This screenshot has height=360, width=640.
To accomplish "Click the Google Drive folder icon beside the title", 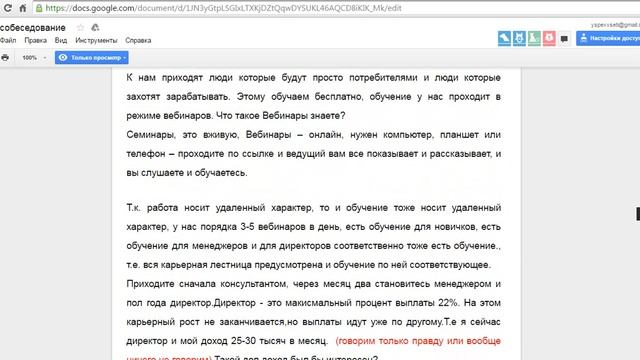I will (x=95, y=27).
